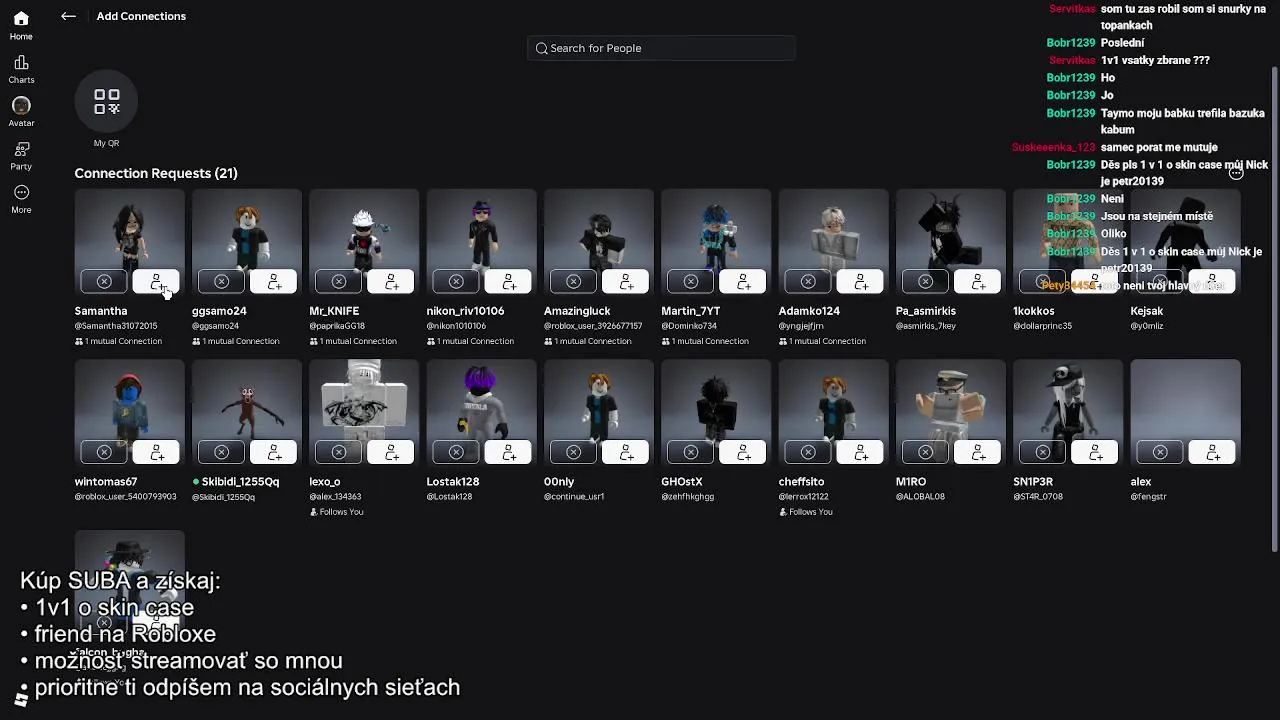Accept alex's connection request

click(x=1213, y=453)
